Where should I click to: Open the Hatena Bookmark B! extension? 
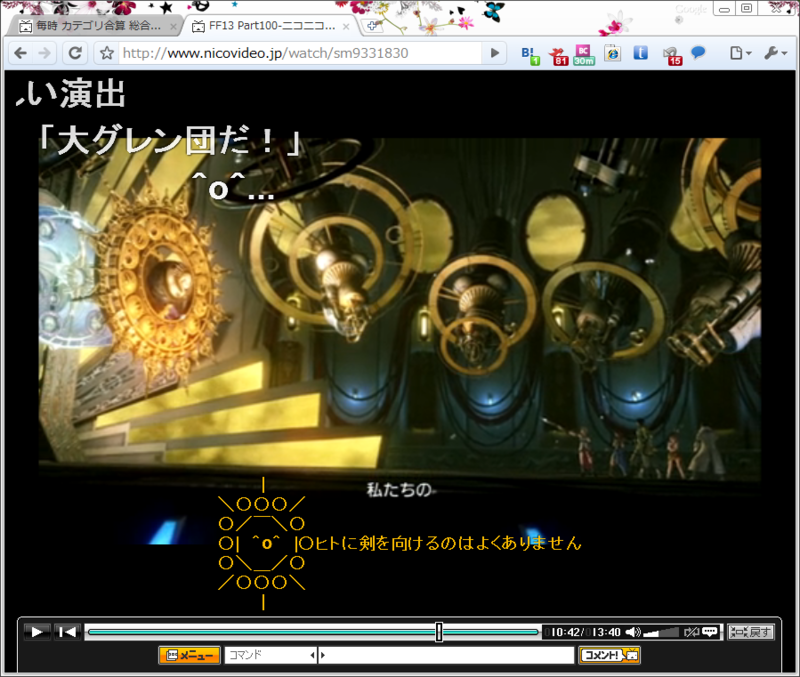(530, 55)
